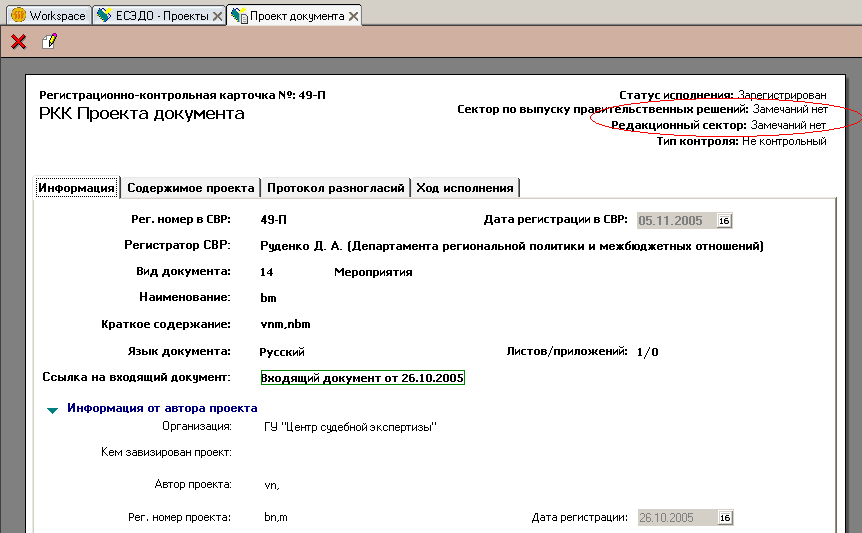
Task: Click the ЕСЭДО - Проекты tab icon
Action: [104, 15]
